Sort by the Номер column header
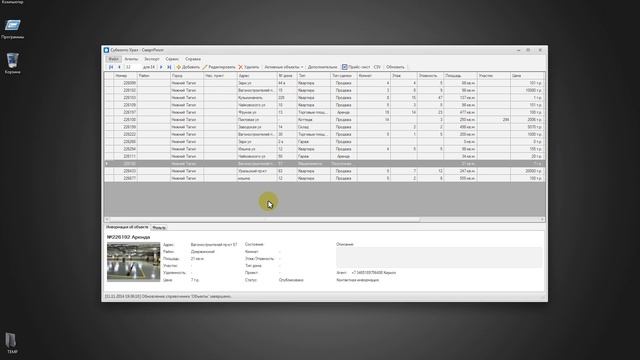The image size is (640, 360). [x=125, y=76]
